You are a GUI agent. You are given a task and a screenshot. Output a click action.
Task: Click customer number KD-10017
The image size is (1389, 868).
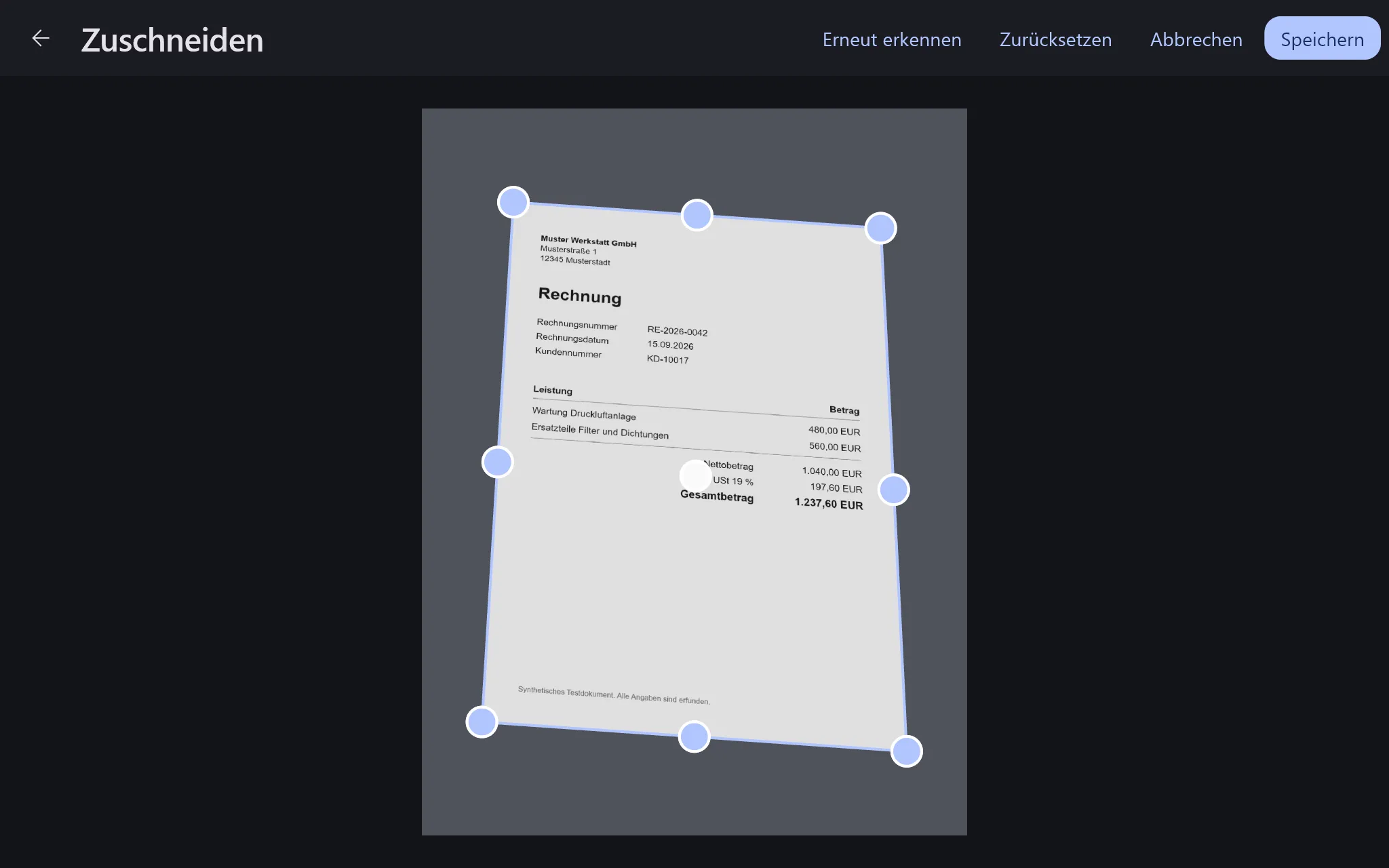[x=667, y=359]
